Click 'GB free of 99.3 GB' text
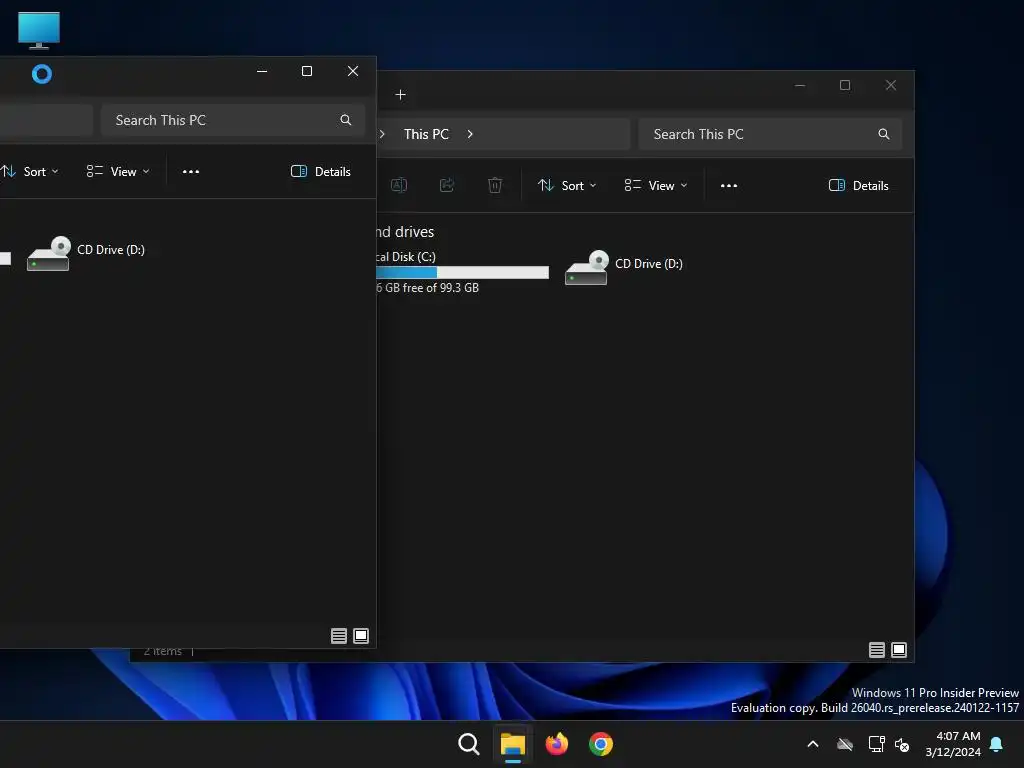 click(428, 288)
